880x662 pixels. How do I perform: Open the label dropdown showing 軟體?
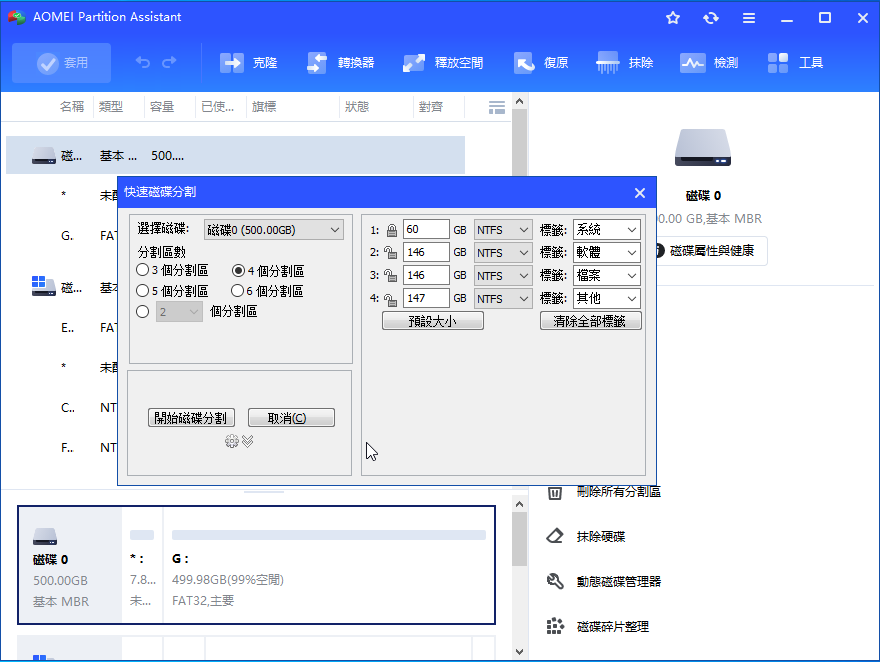607,252
